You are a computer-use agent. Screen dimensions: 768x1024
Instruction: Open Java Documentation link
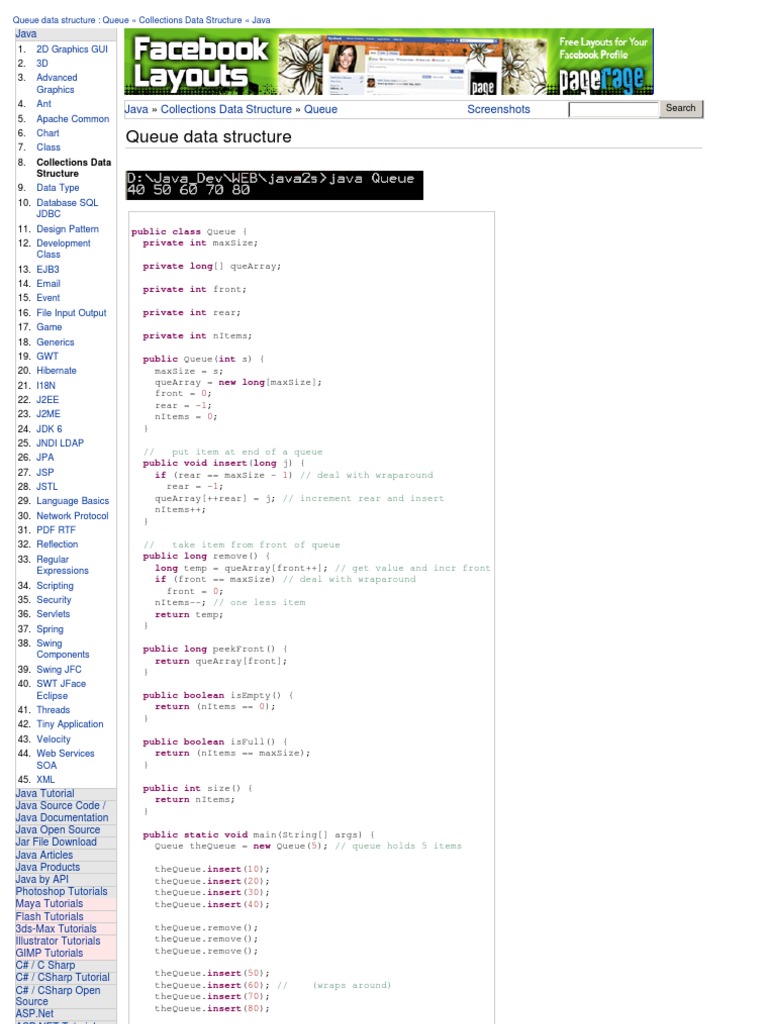pyautogui.click(x=62, y=818)
